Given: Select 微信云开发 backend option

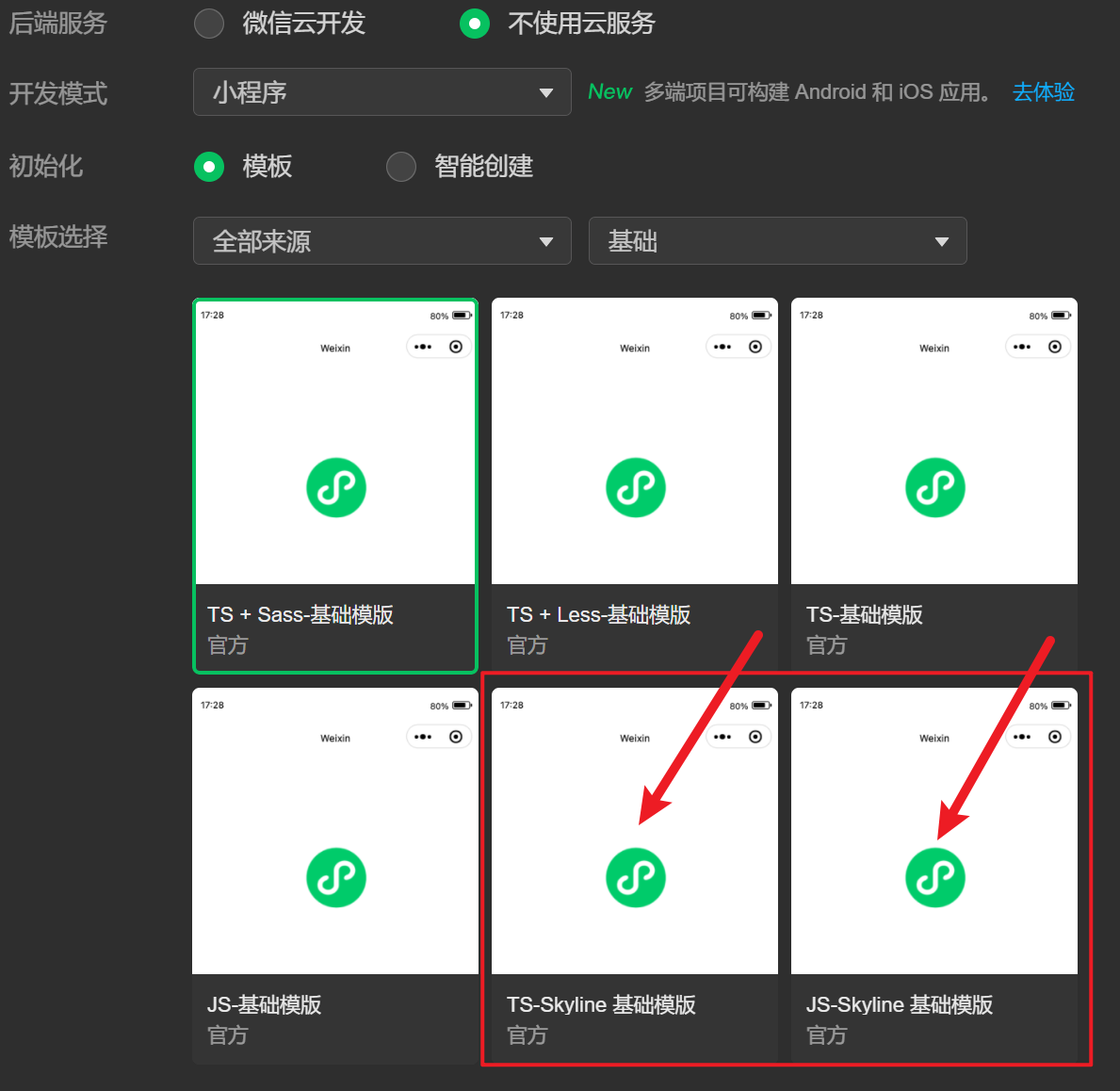Looking at the screenshot, I should (x=209, y=24).
